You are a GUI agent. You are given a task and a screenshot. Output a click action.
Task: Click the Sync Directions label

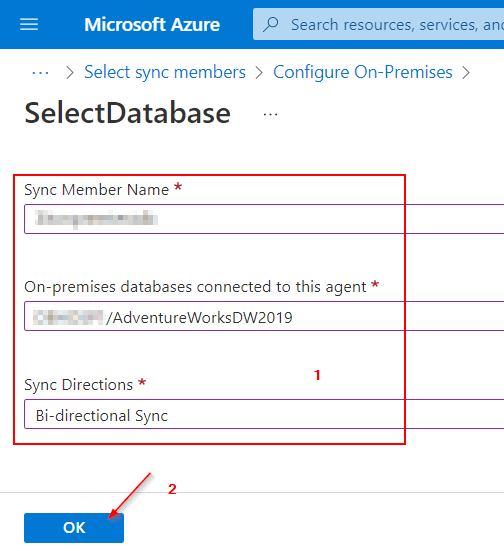click(x=78, y=385)
